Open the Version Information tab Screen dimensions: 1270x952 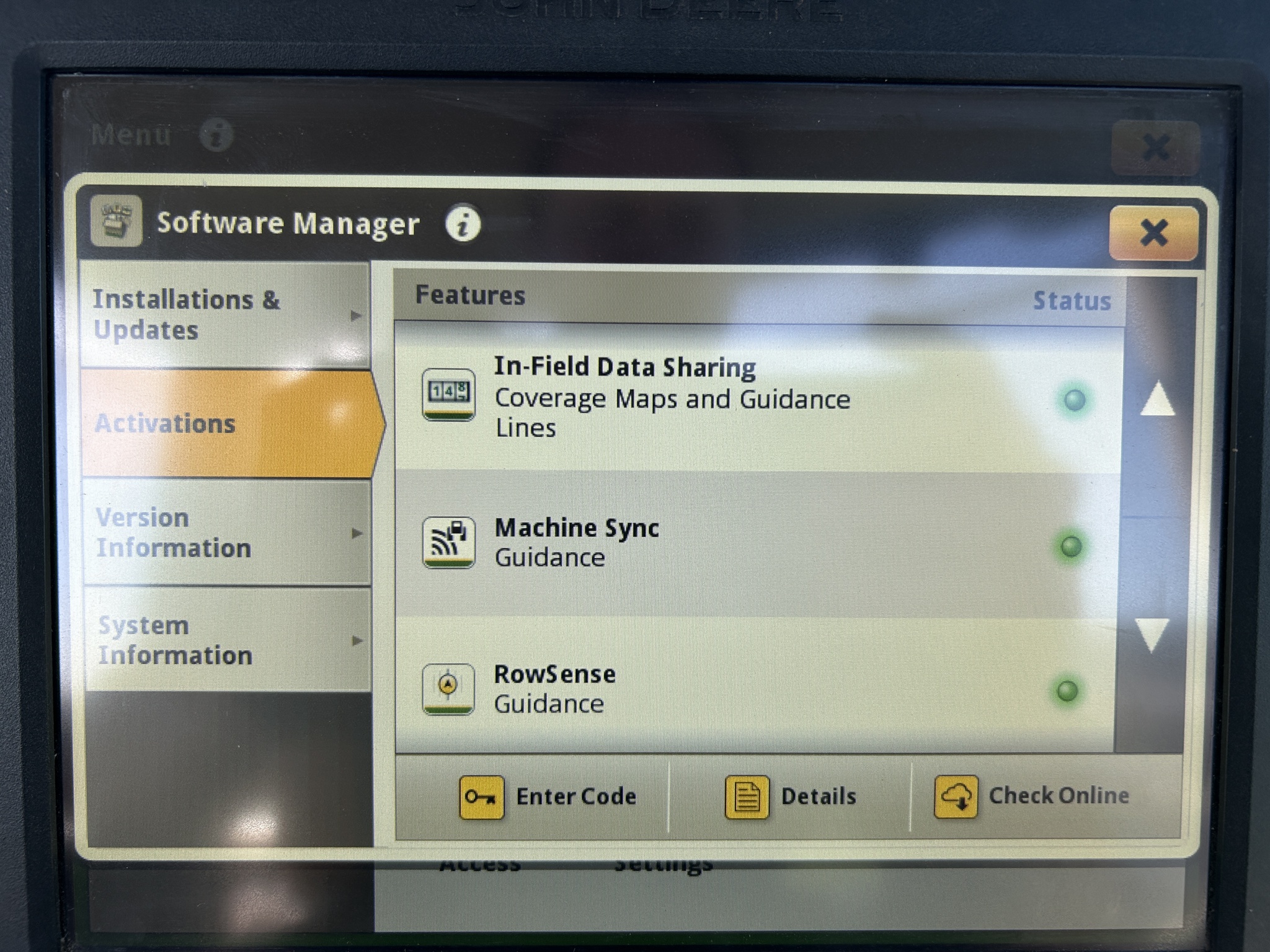tap(227, 533)
